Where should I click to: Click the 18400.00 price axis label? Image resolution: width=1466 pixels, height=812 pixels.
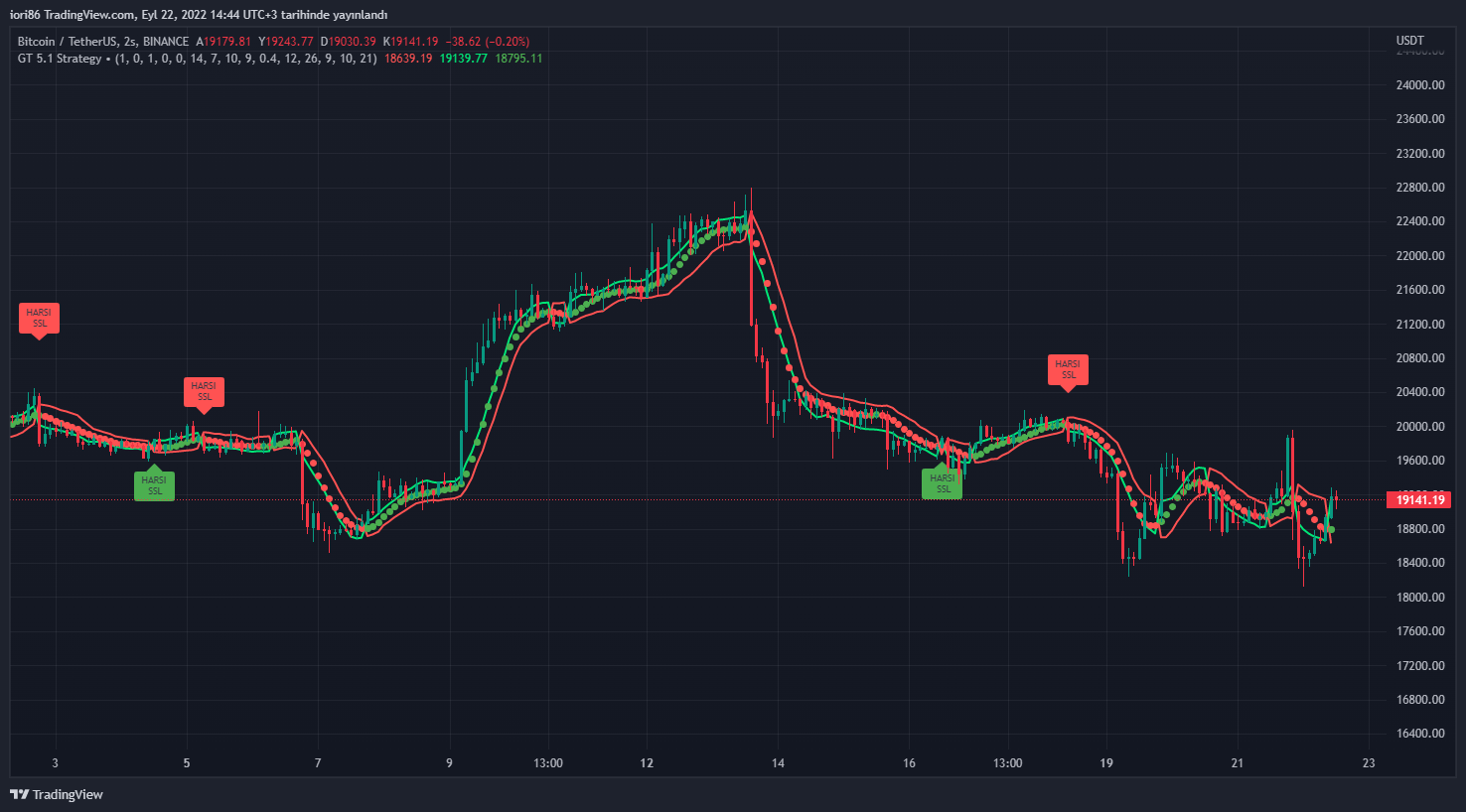pyautogui.click(x=1420, y=563)
